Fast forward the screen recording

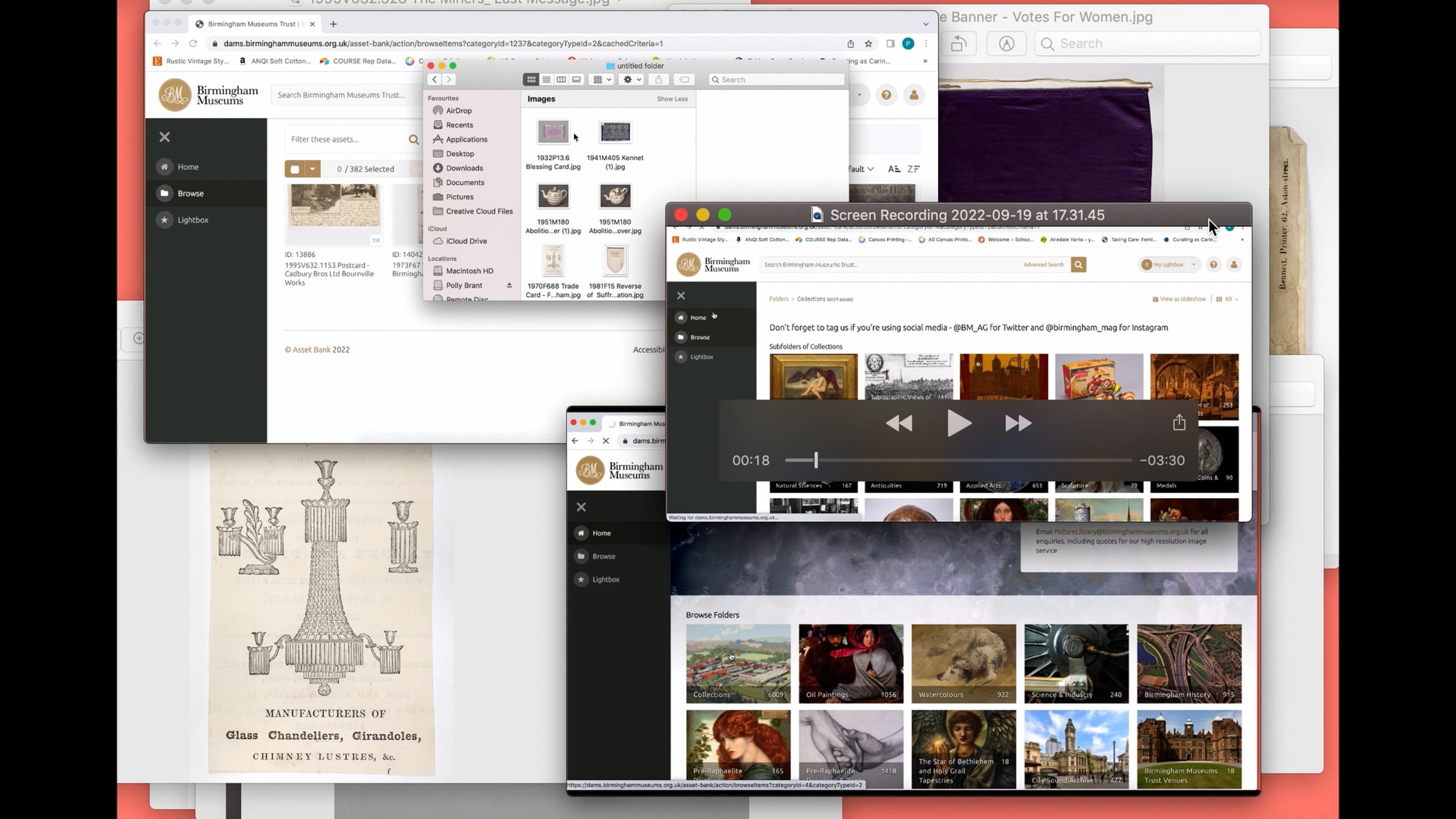pyautogui.click(x=1018, y=423)
